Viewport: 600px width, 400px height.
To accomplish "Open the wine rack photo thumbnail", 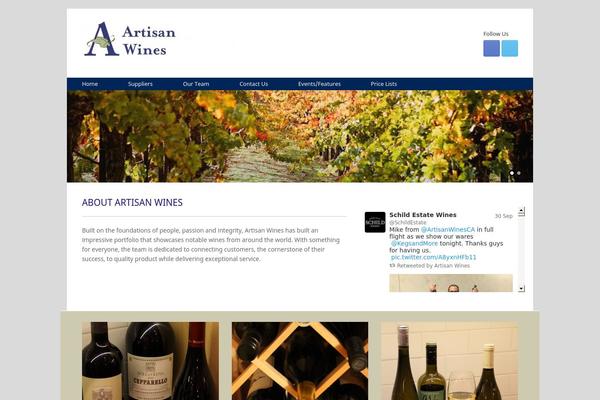I will point(300,361).
